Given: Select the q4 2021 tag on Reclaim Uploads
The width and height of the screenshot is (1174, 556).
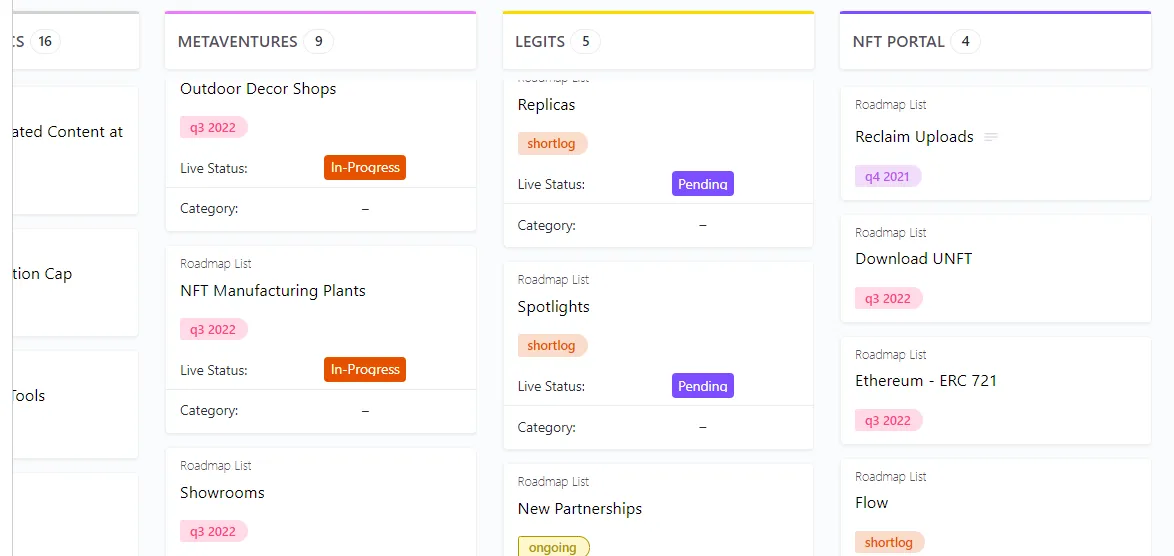Looking at the screenshot, I should click(888, 177).
